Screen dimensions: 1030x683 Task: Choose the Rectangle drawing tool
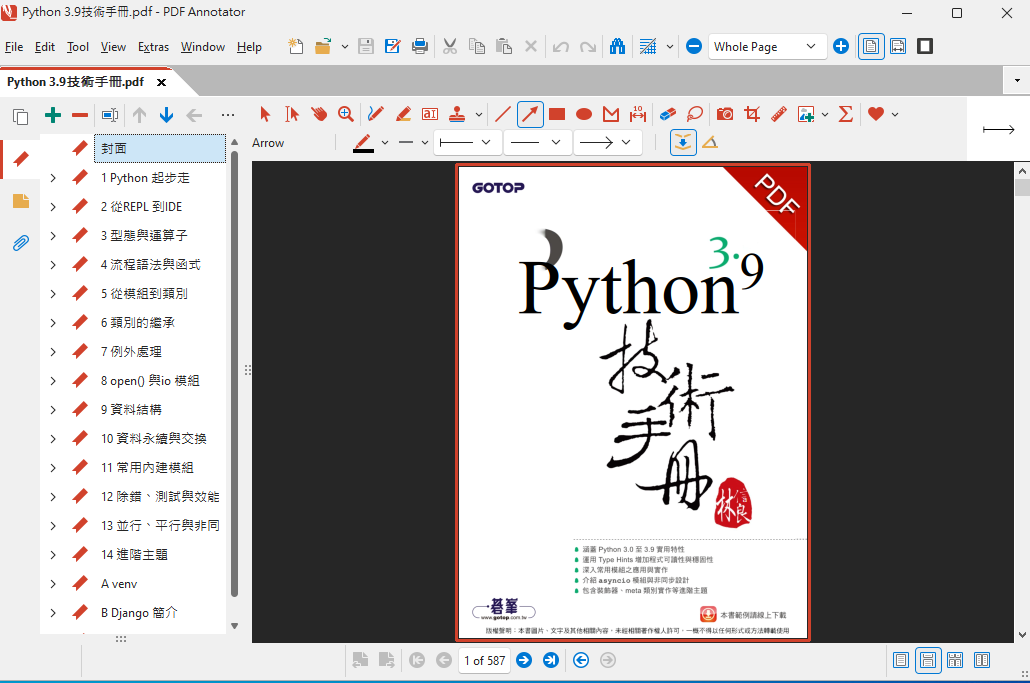pos(557,114)
